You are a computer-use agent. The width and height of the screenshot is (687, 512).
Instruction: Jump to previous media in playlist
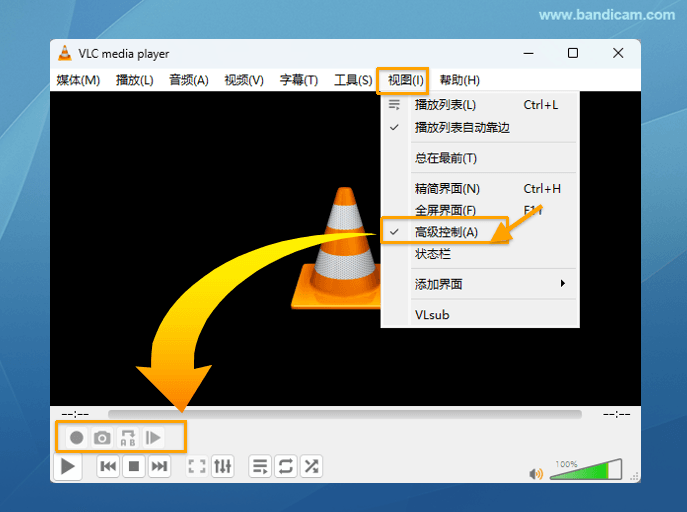tap(108, 466)
